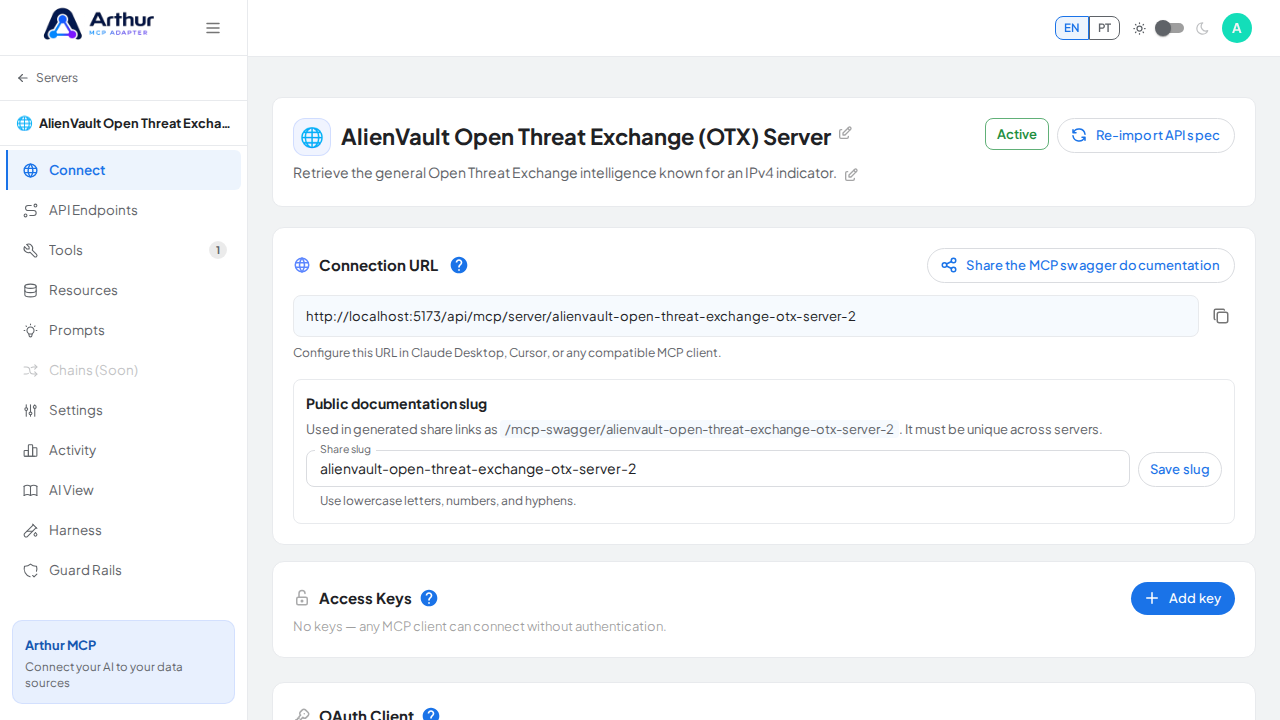This screenshot has width=1280, height=720.
Task: Re-import the API spec
Action: point(1146,135)
